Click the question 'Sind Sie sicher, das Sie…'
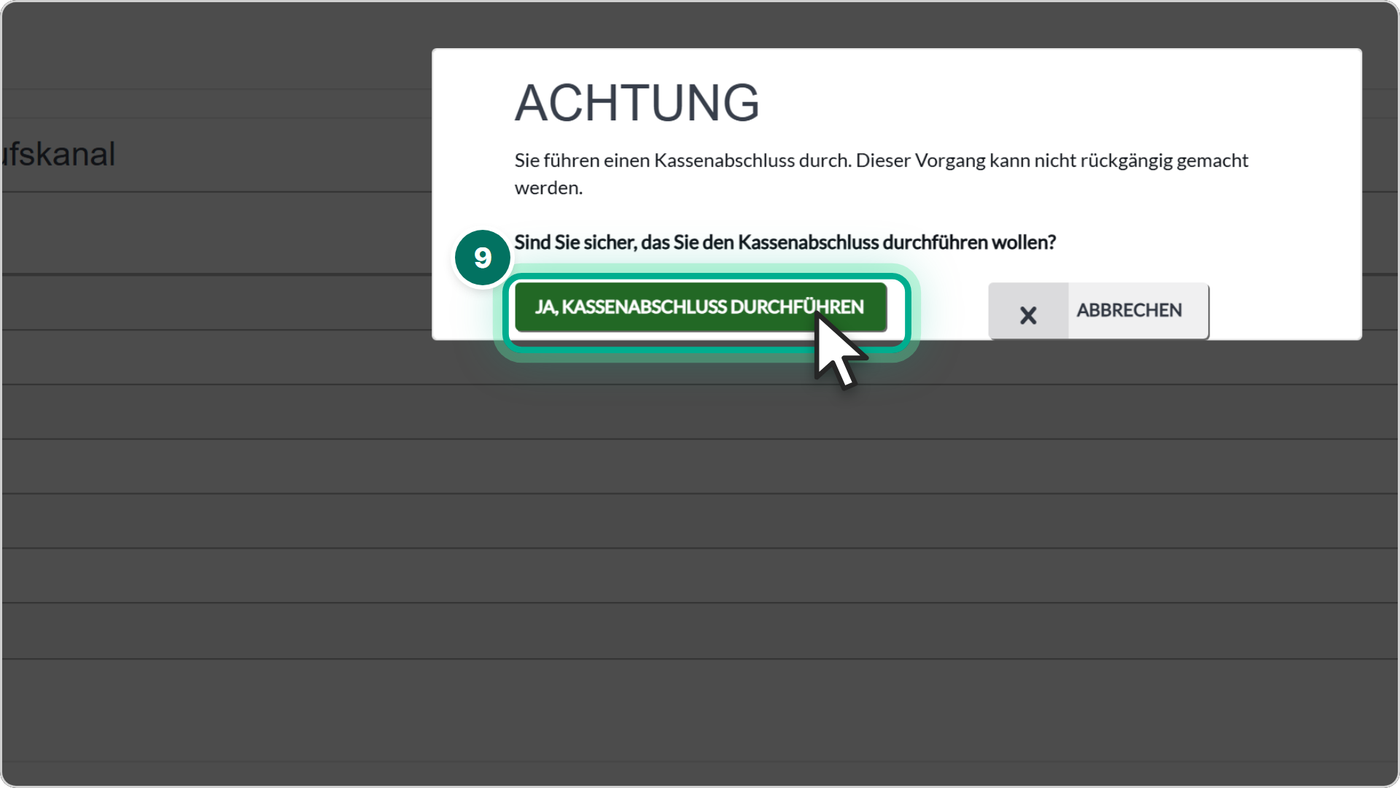Viewport: 1400px width, 788px height. [785, 242]
